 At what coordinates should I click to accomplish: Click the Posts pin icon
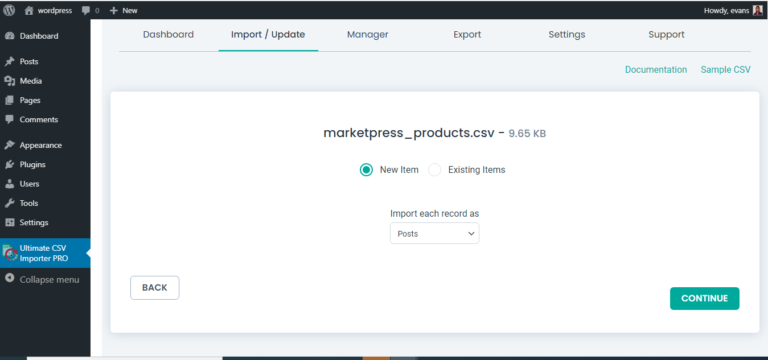click(9, 61)
